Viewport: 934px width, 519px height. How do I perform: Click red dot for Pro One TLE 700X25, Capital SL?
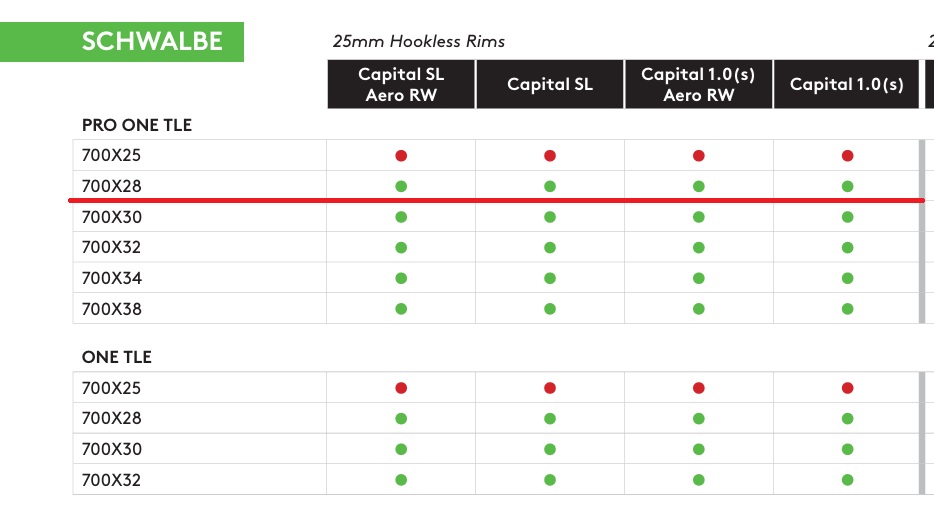click(550, 156)
